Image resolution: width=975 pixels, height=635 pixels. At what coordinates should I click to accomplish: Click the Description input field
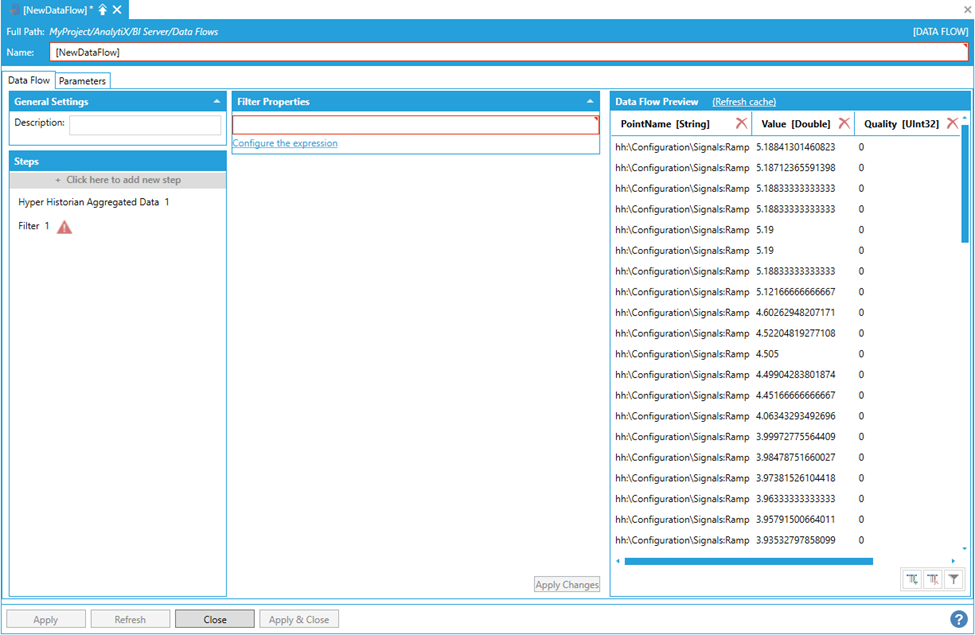click(x=145, y=125)
